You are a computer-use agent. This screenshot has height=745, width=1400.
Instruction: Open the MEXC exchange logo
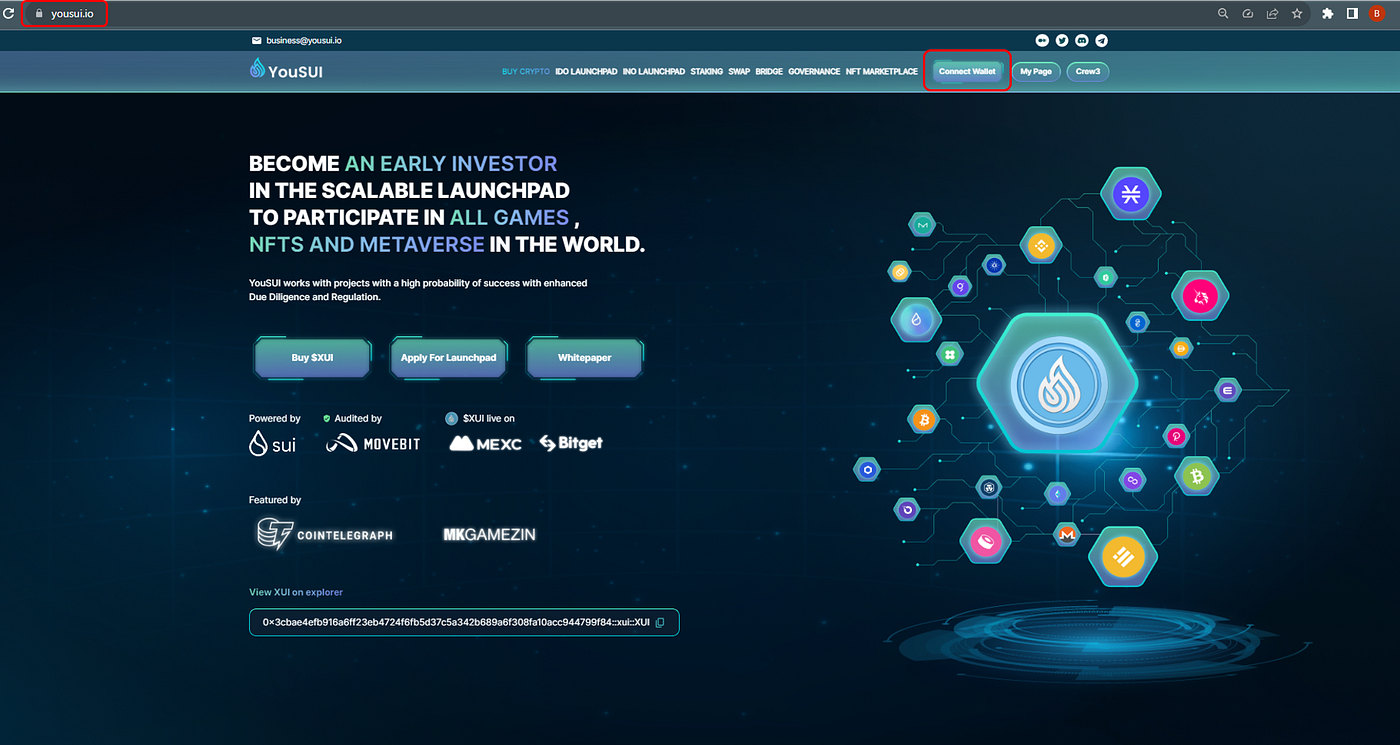point(485,443)
